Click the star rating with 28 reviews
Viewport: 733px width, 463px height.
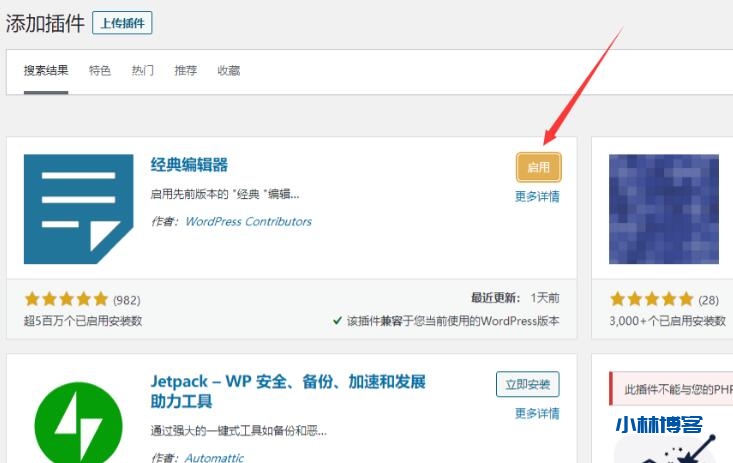coord(651,299)
